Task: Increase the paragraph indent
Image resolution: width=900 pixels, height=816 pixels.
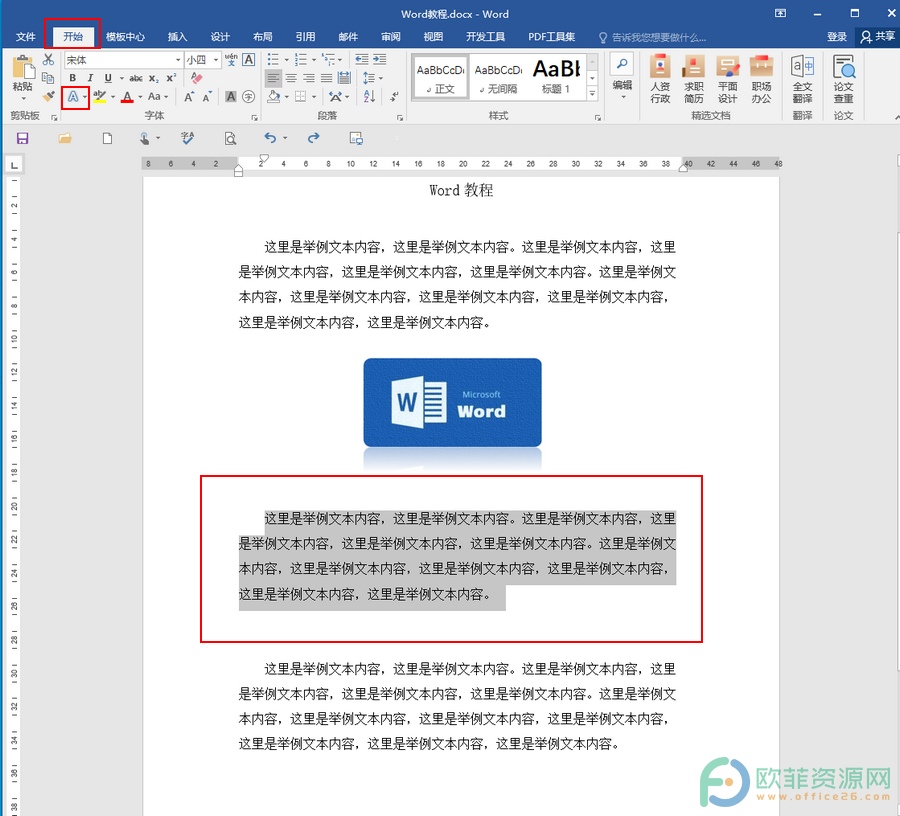Action: [379, 59]
